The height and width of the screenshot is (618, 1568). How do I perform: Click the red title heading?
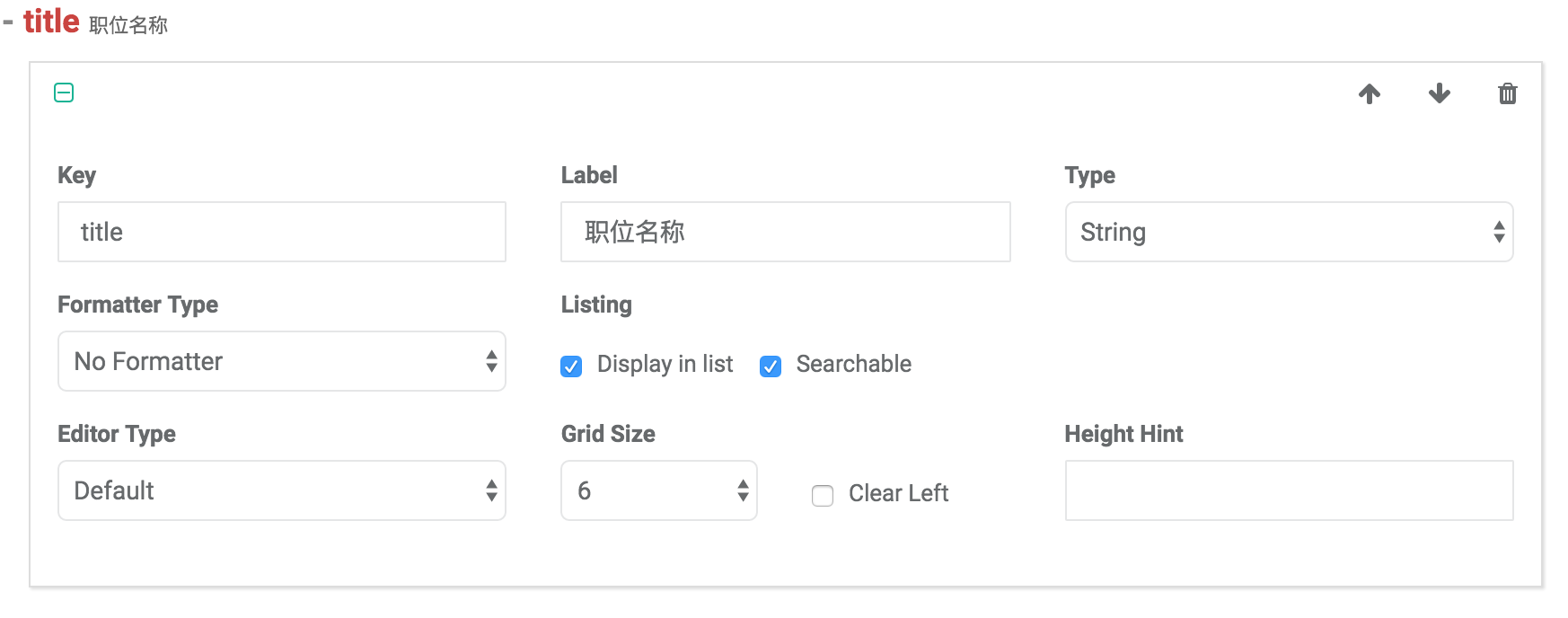coord(51,21)
